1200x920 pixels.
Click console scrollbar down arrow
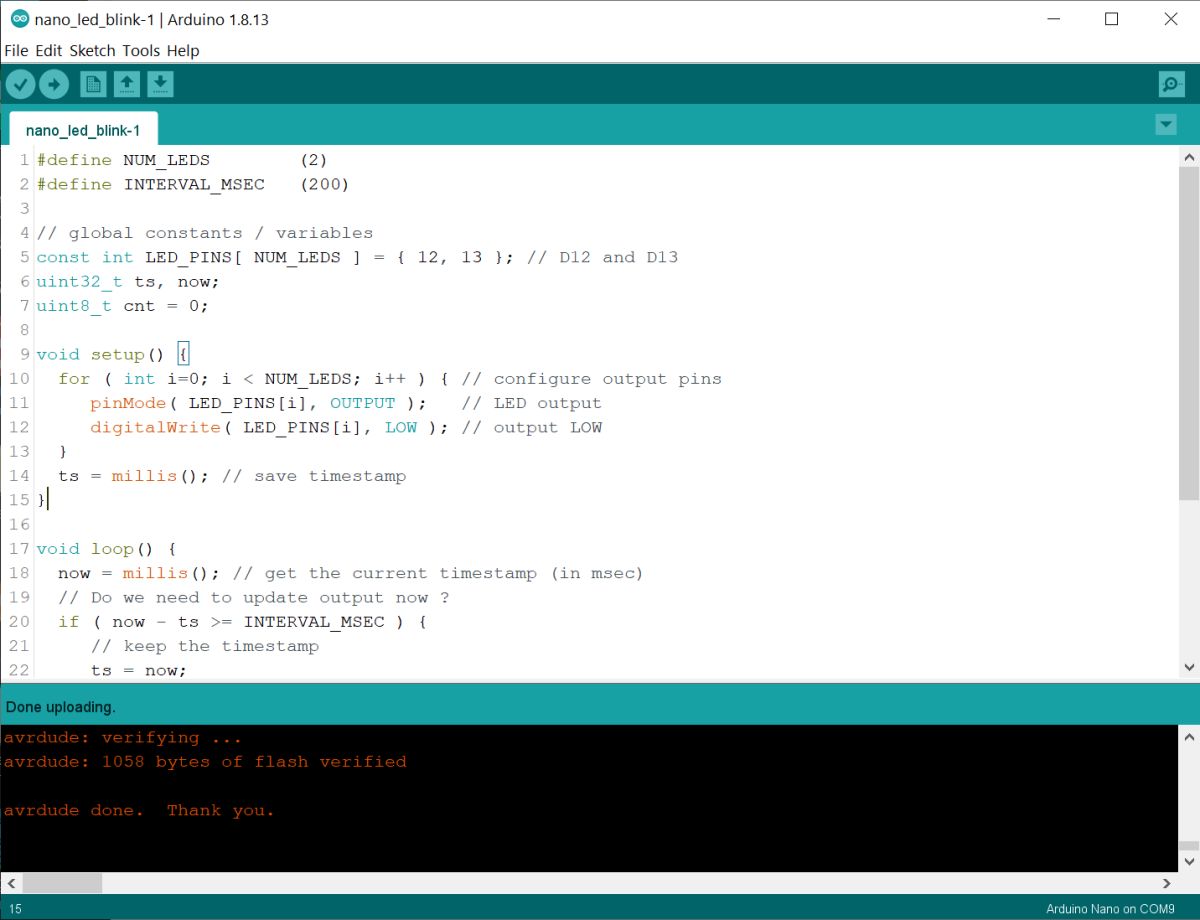(x=1189, y=861)
